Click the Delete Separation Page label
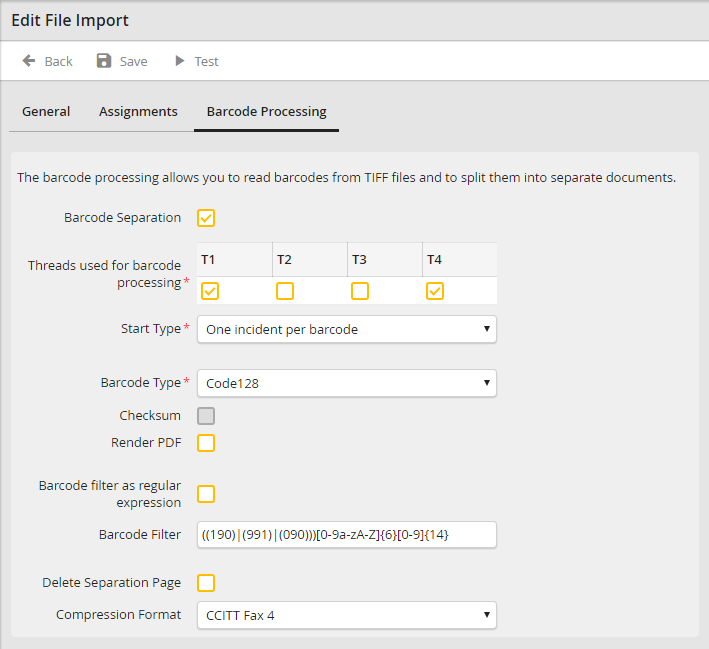This screenshot has width=709, height=649. click(x=112, y=583)
